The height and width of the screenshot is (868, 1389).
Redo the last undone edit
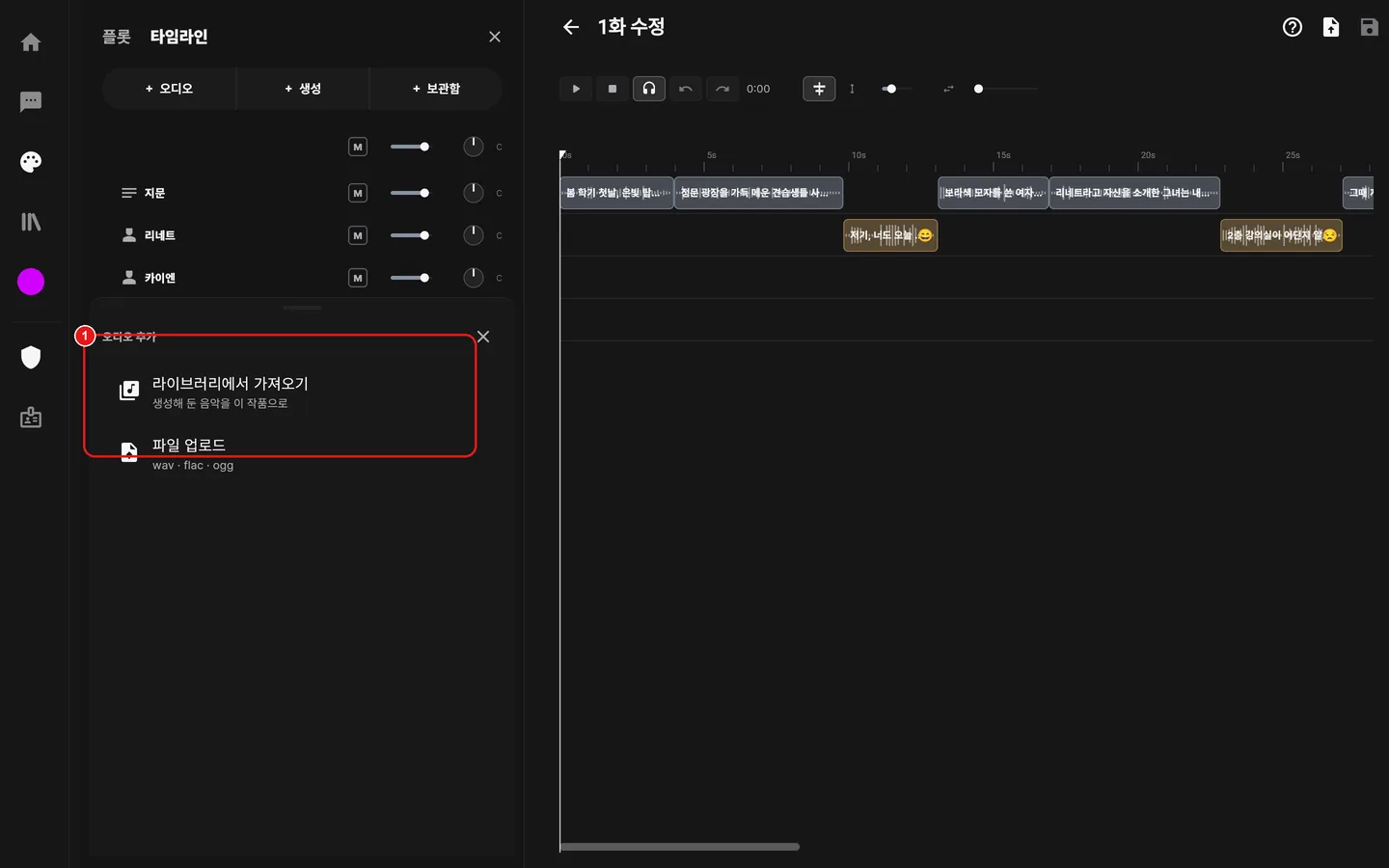[x=722, y=89]
